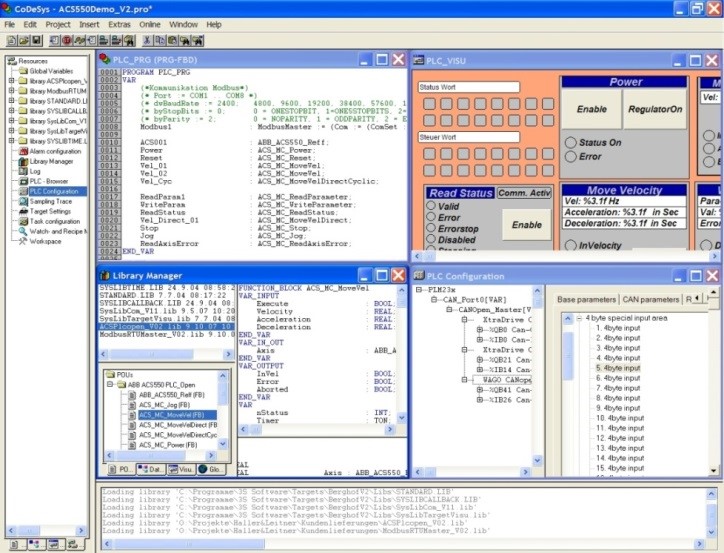This screenshot has width=724, height=553.
Task: Select ACS_MC_Jog function block in POUs
Action: click(x=170, y=405)
